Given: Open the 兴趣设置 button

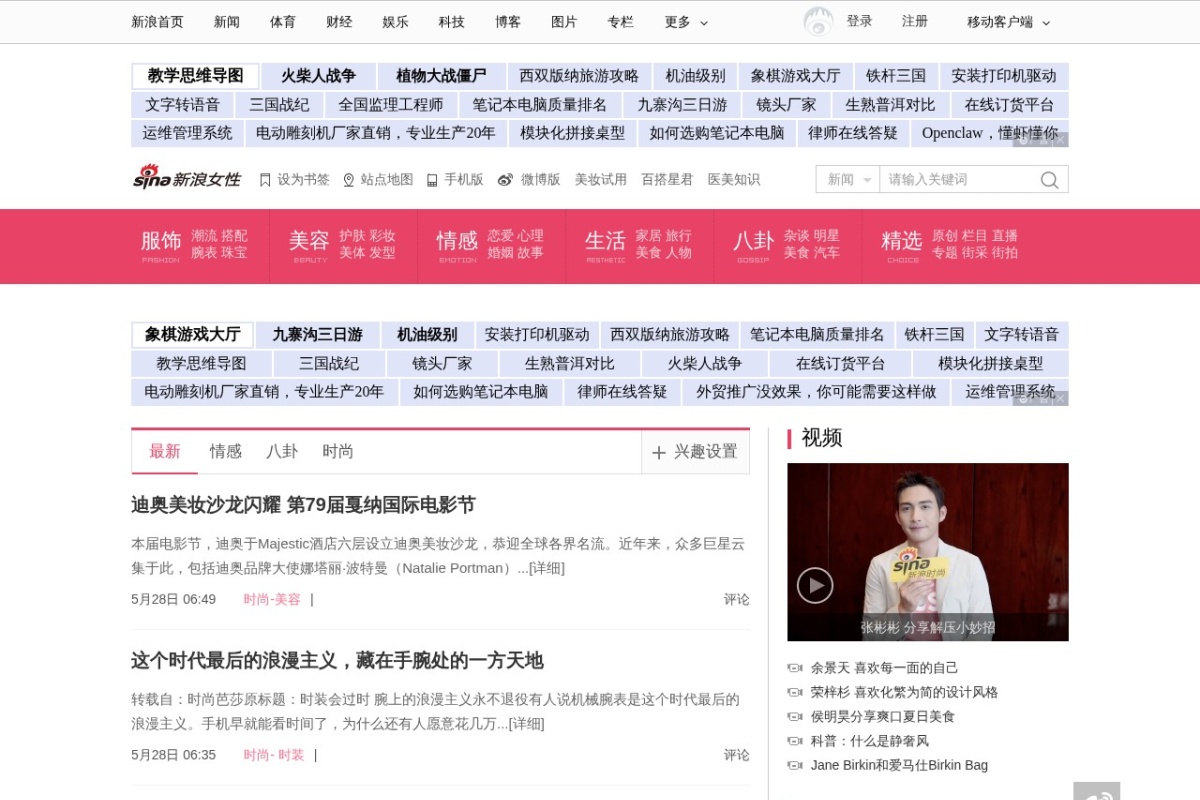Looking at the screenshot, I should point(695,452).
